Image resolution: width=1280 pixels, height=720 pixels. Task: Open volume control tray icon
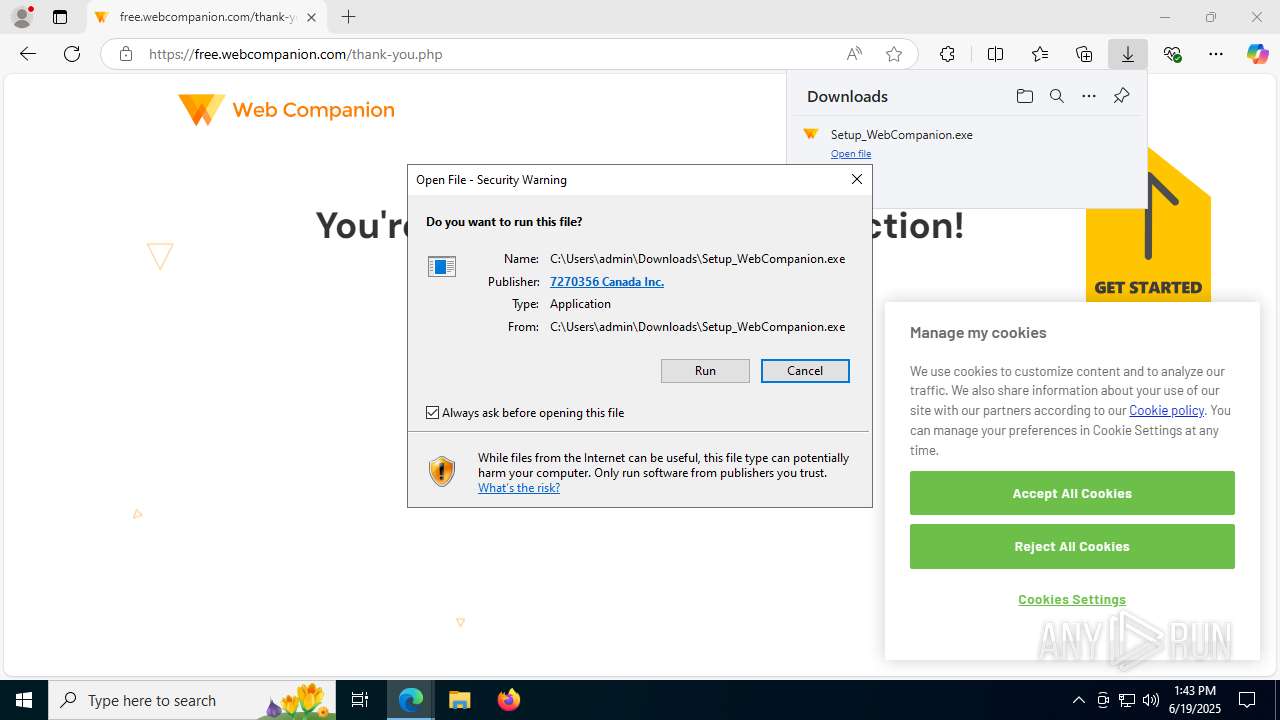click(1151, 700)
